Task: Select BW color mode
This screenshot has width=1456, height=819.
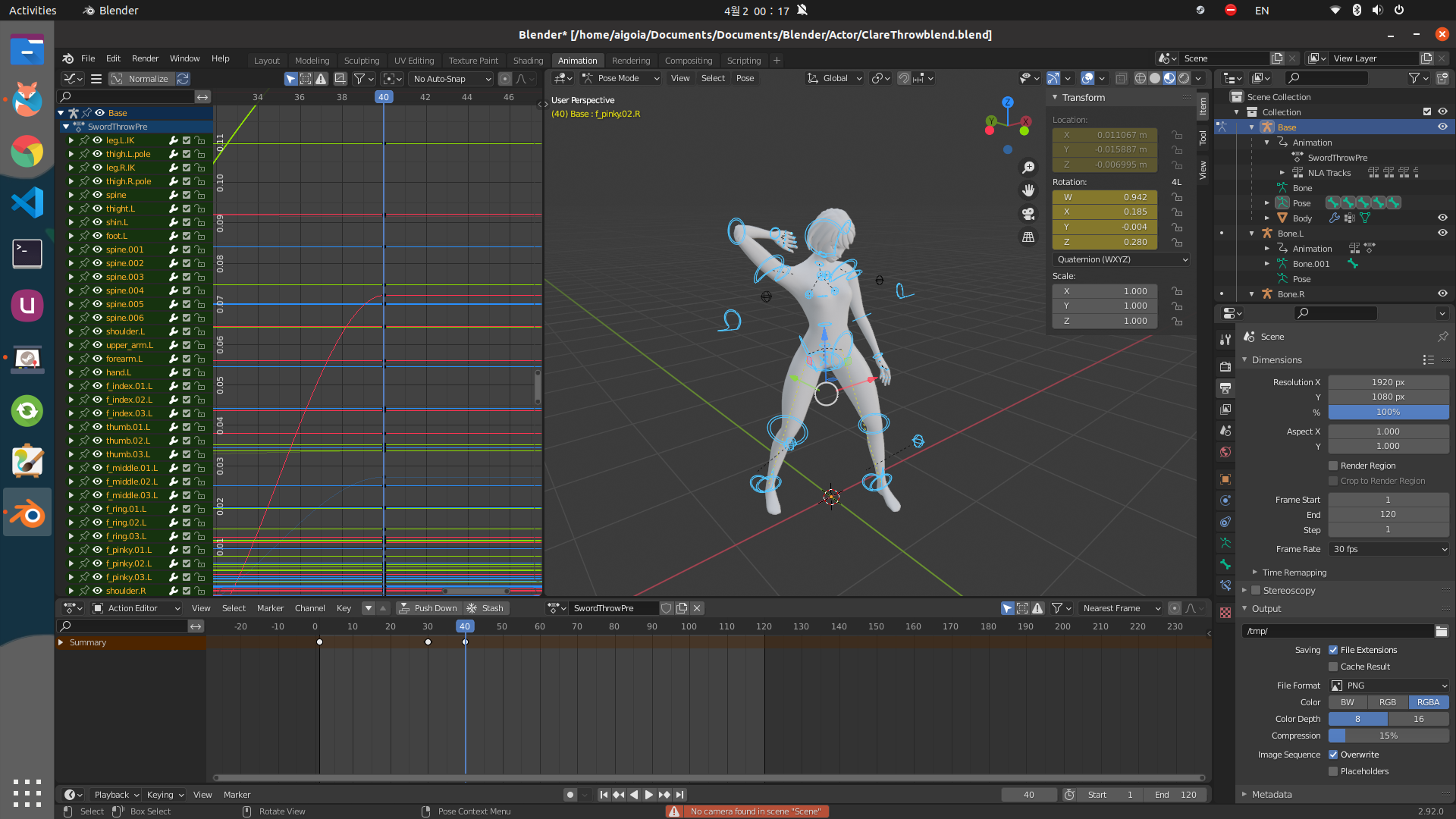Action: pyautogui.click(x=1348, y=702)
